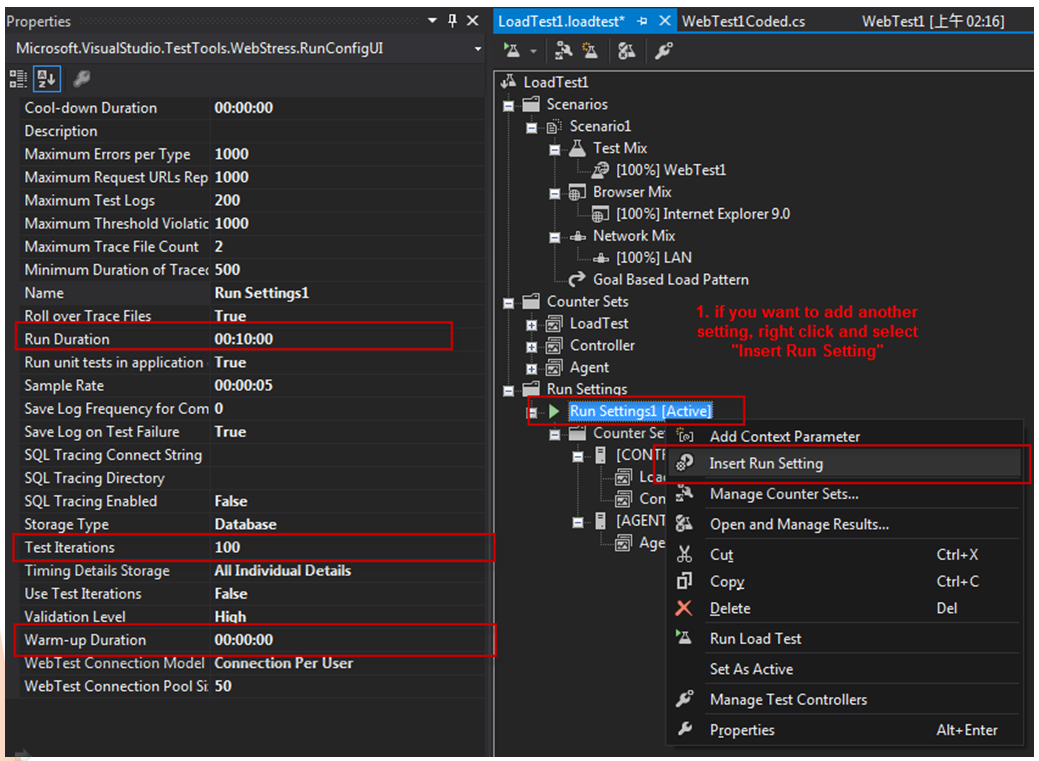
Task: Open the Properties object selector dropdown
Action: 478,48
